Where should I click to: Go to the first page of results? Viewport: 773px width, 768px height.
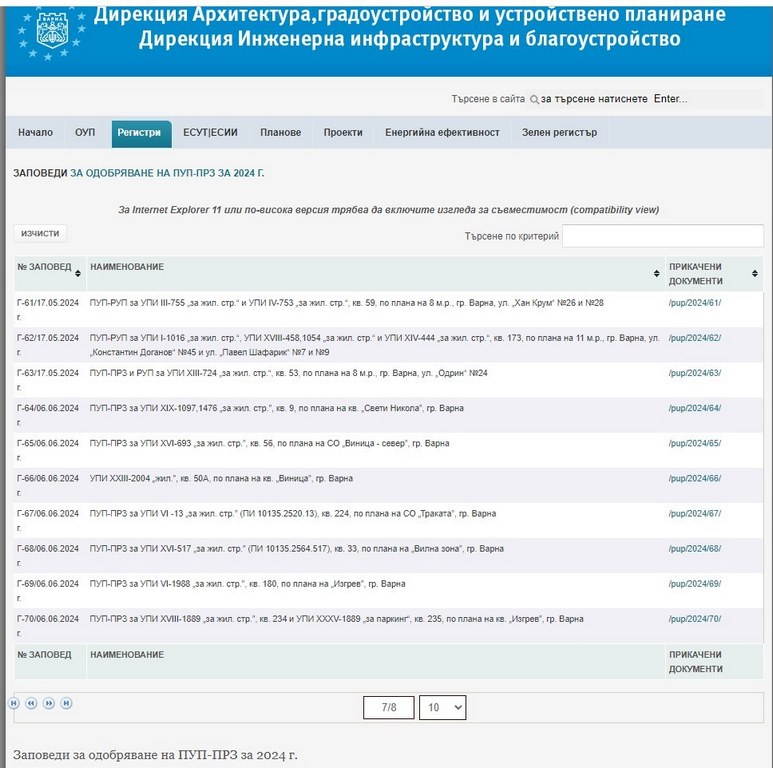click(14, 703)
